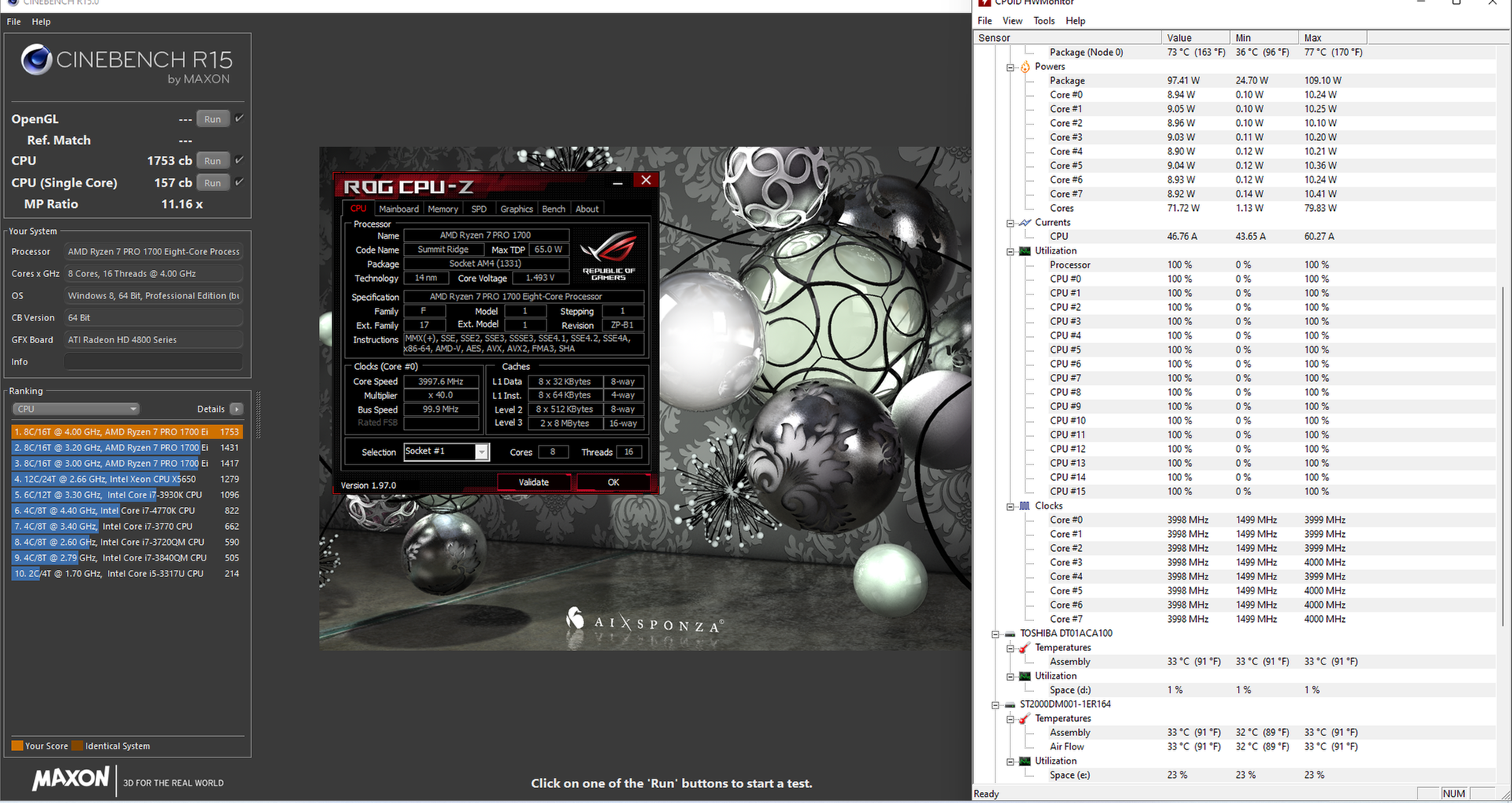Click the ST2000DM001-1ER164 drive icon
The height and width of the screenshot is (803, 1512).
(x=1010, y=705)
